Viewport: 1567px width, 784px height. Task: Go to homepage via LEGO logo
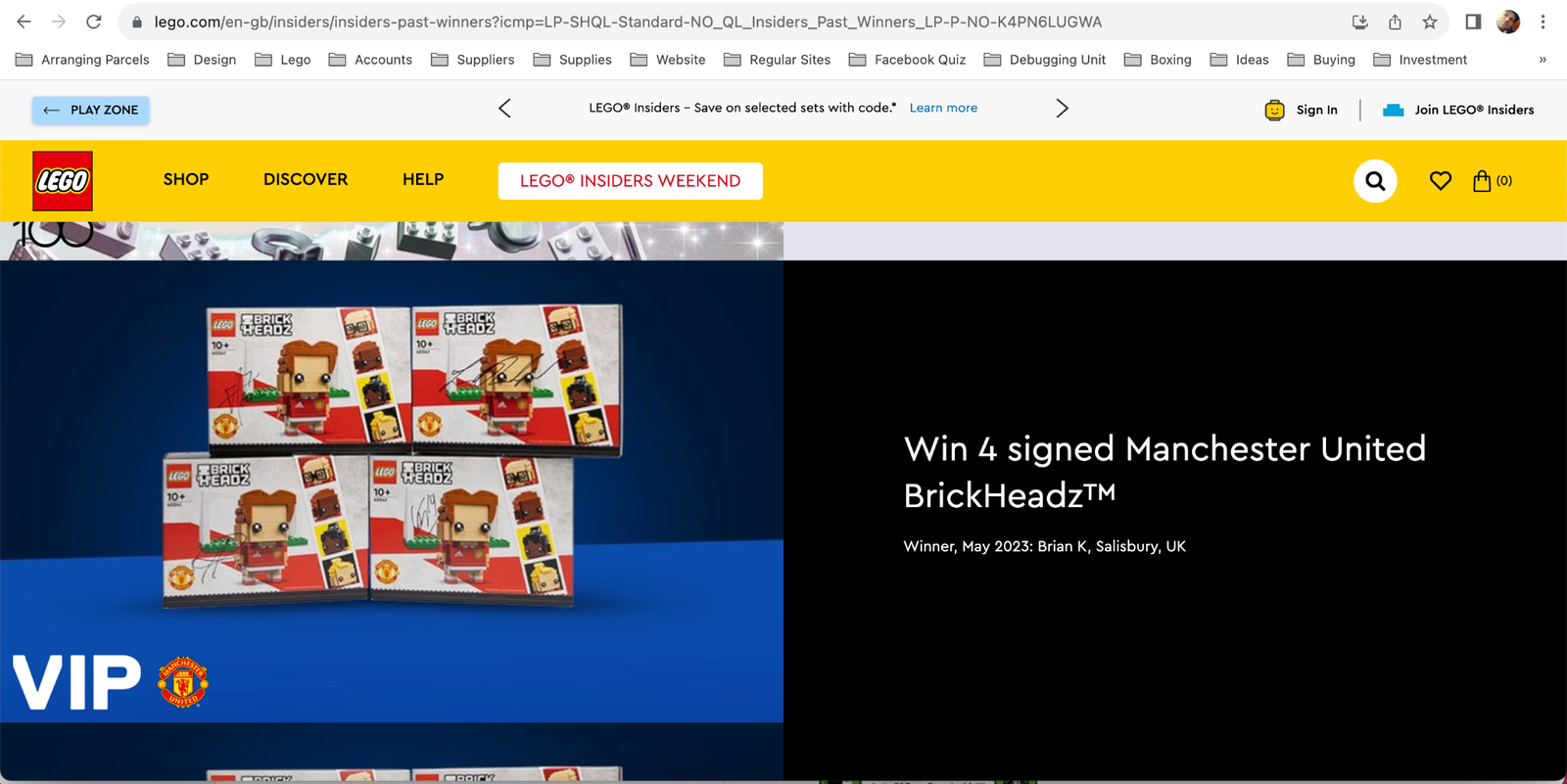(63, 181)
